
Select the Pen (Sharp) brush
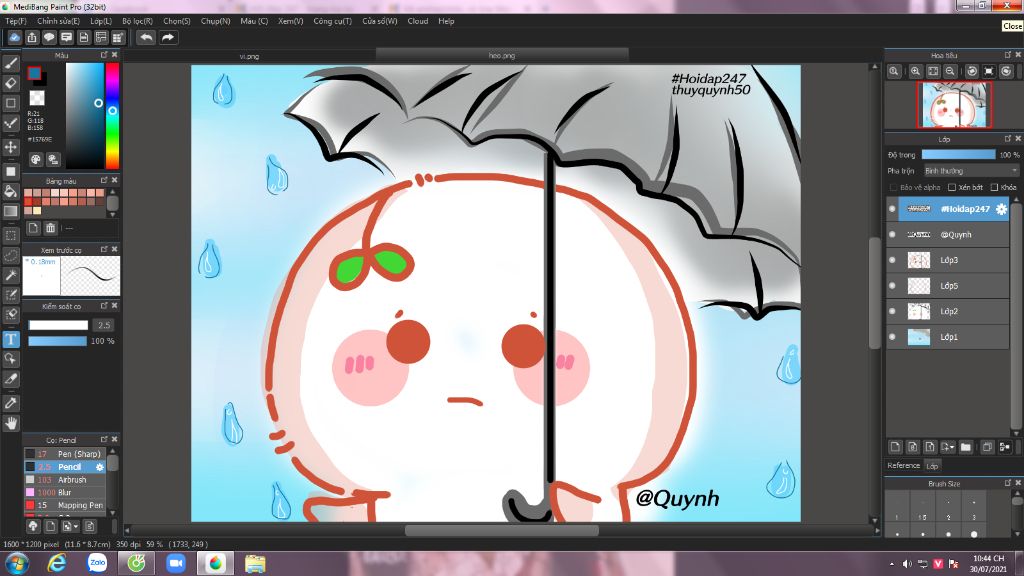point(65,454)
